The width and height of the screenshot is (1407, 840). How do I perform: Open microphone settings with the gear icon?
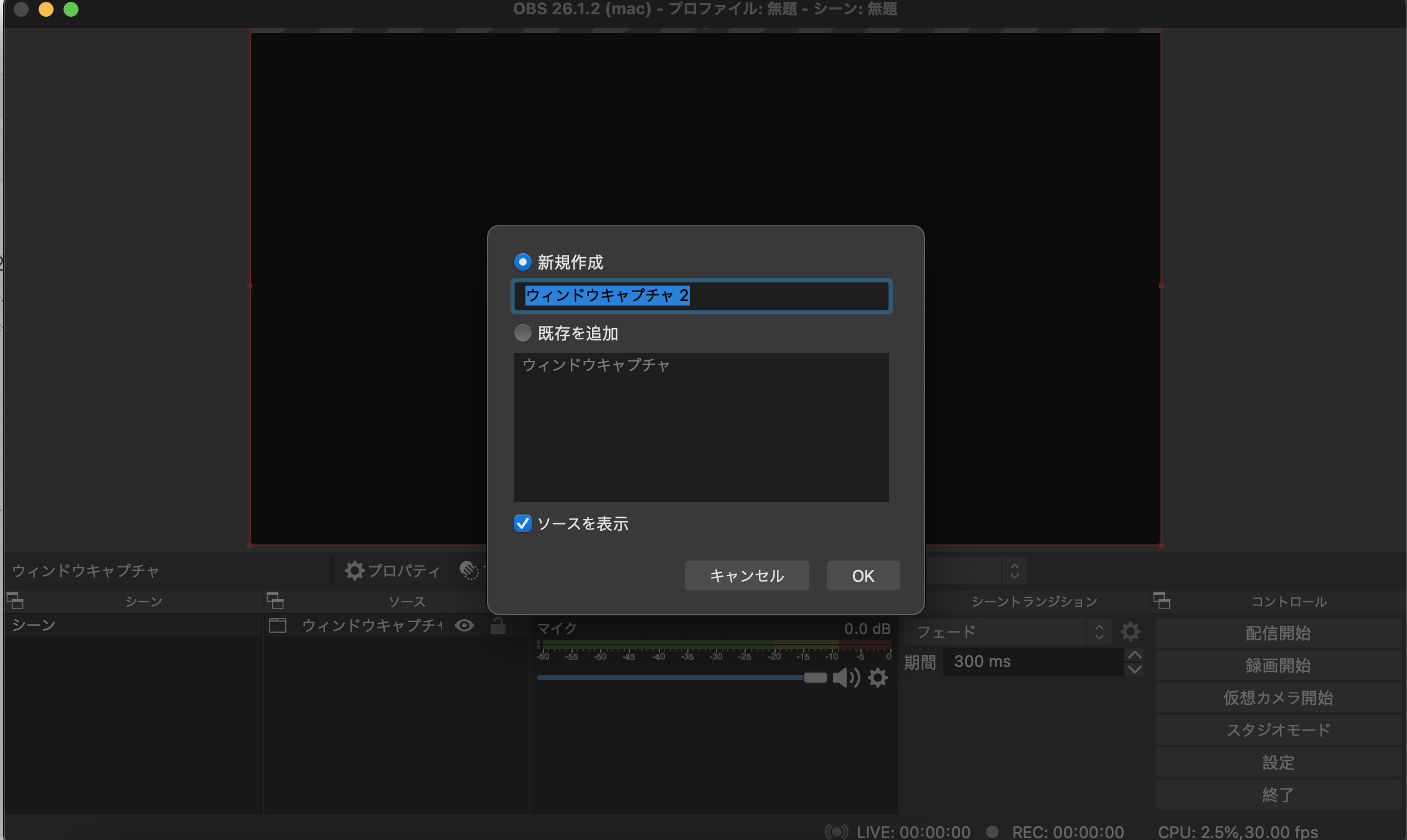pyautogui.click(x=878, y=678)
